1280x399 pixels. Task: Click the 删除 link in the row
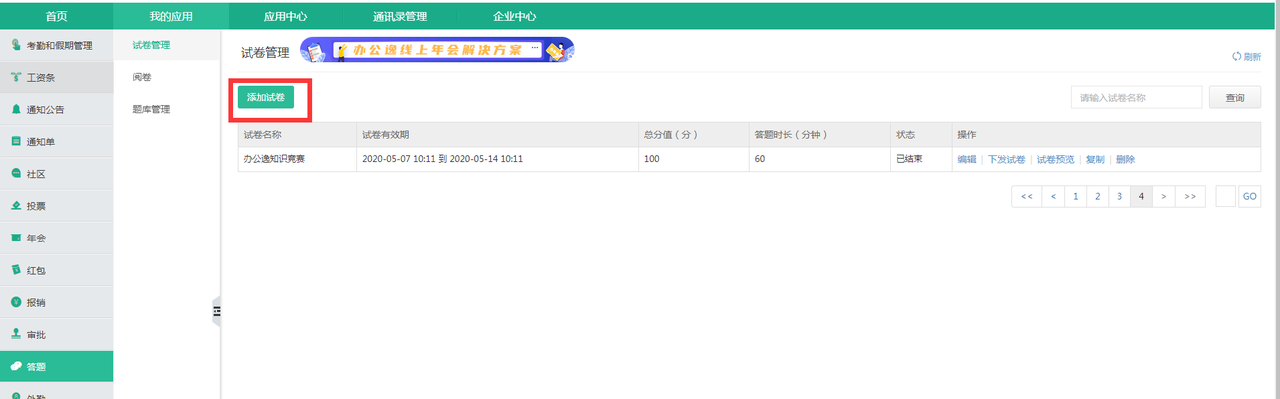tap(1125, 159)
